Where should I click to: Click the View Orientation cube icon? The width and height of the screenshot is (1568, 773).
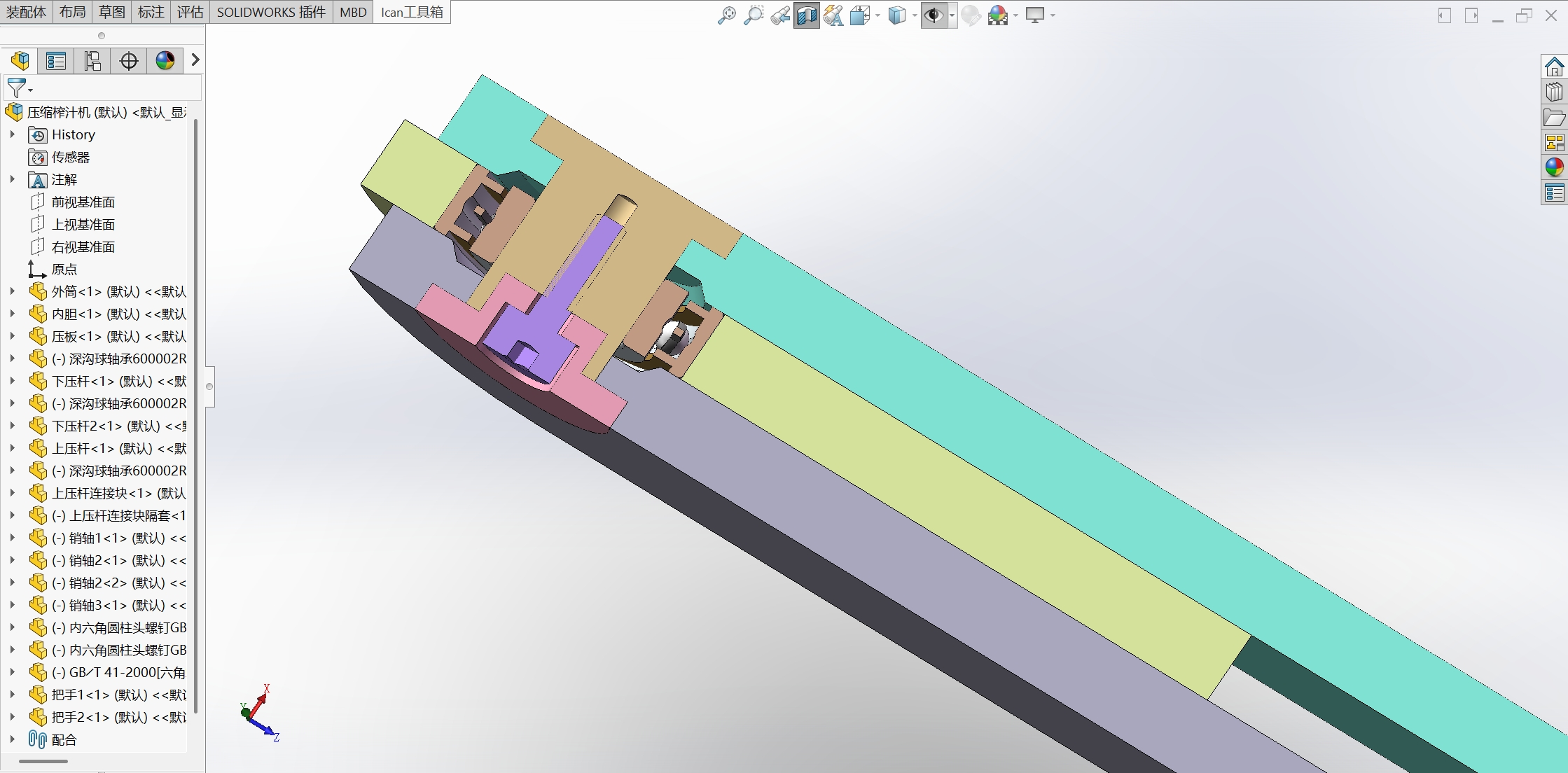(859, 15)
